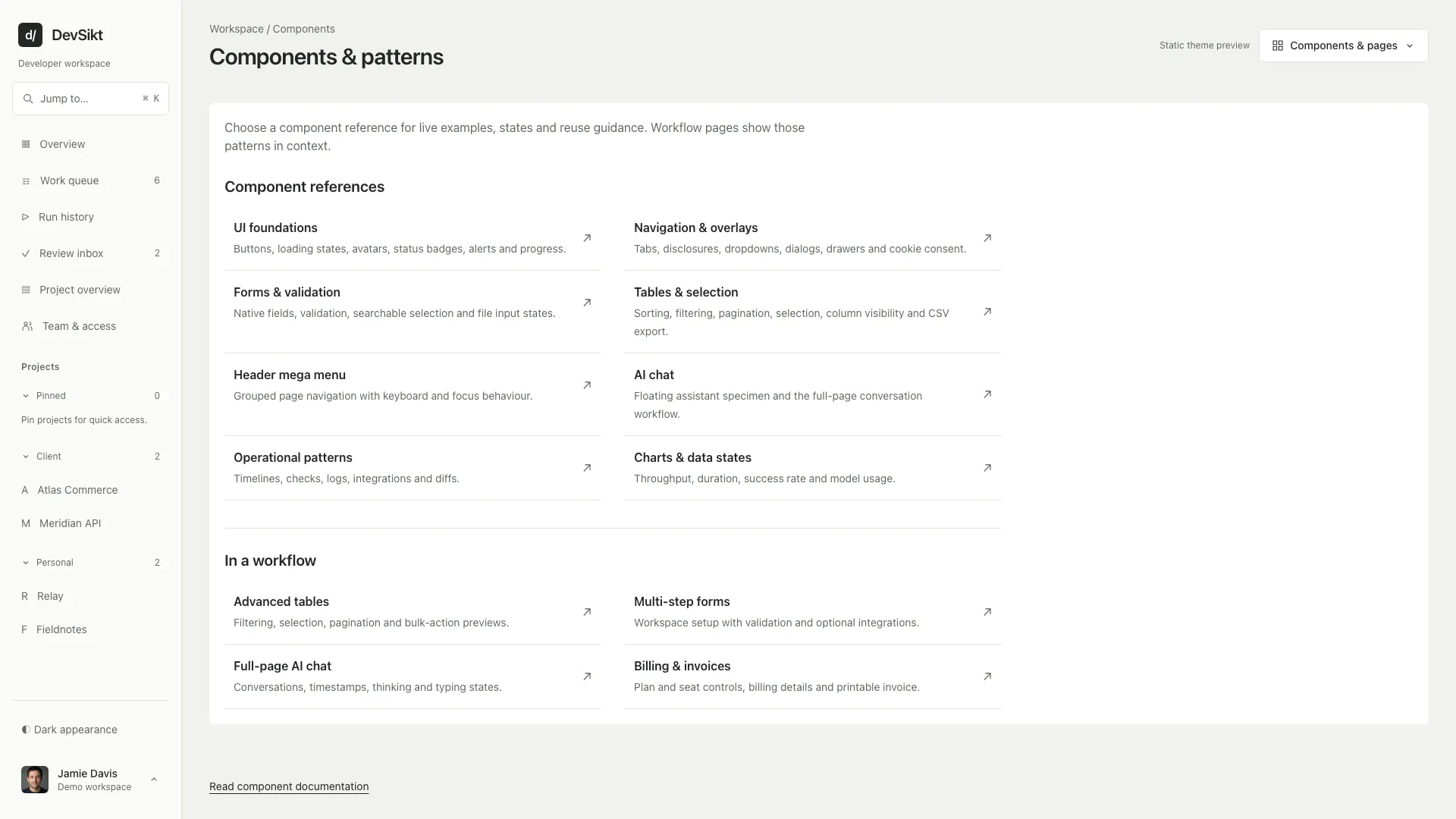Click the Review inbox count badge 2
Image resolution: width=1456 pixels, height=819 pixels.
coord(157,253)
